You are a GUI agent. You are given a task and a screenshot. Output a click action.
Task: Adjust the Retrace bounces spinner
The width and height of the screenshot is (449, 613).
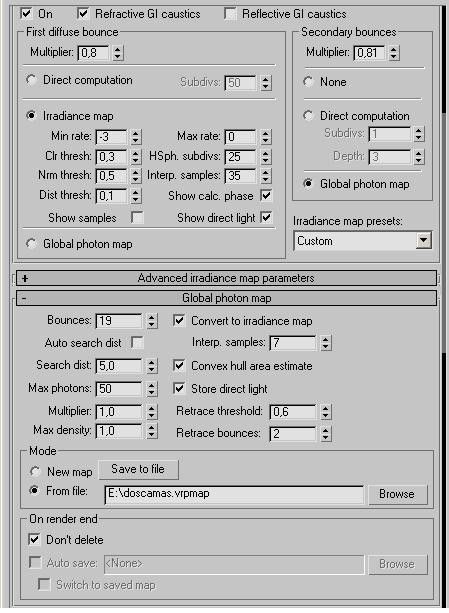[x=326, y=434]
